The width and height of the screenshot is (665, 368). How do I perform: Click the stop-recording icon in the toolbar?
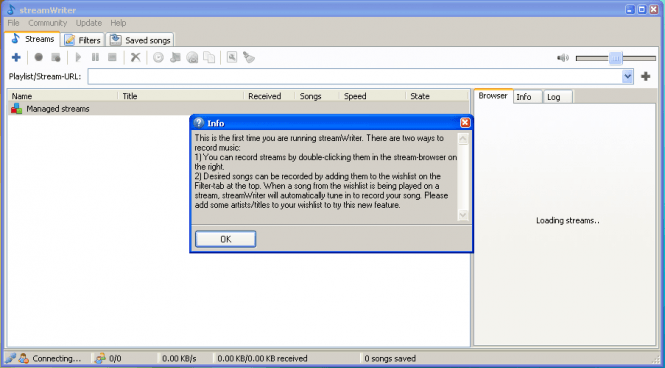click(56, 57)
